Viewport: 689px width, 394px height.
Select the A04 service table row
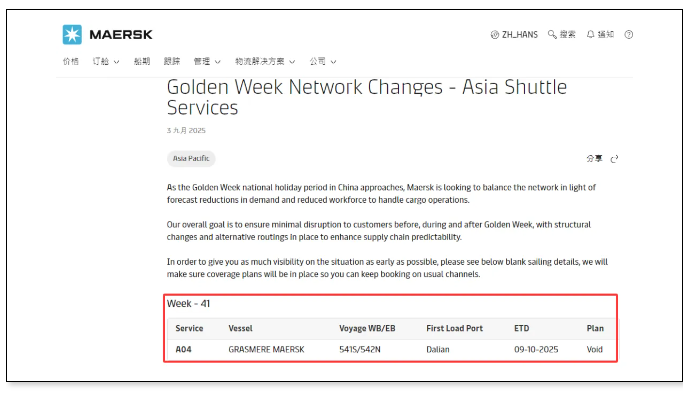pos(391,350)
